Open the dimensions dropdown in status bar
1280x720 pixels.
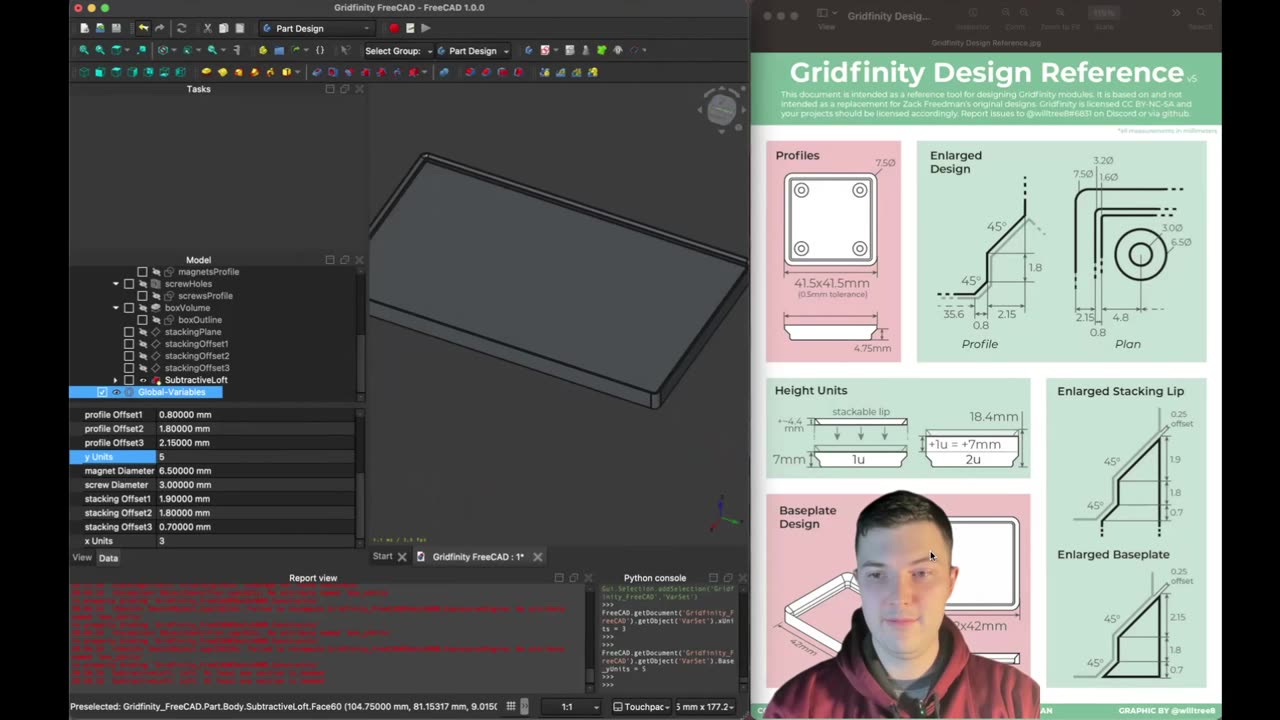click(x=707, y=706)
